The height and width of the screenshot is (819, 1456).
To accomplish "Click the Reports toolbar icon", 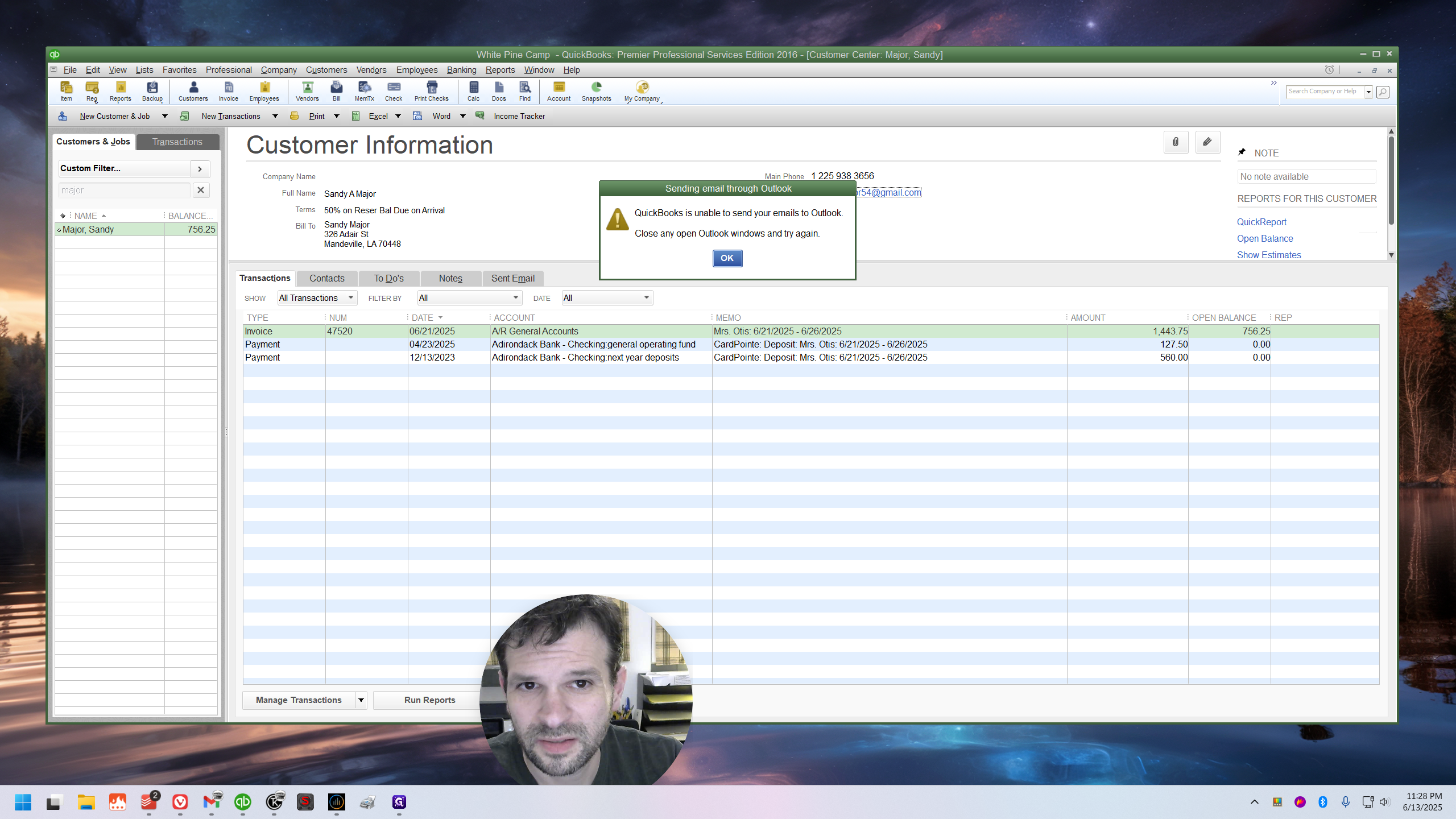I will click(121, 91).
